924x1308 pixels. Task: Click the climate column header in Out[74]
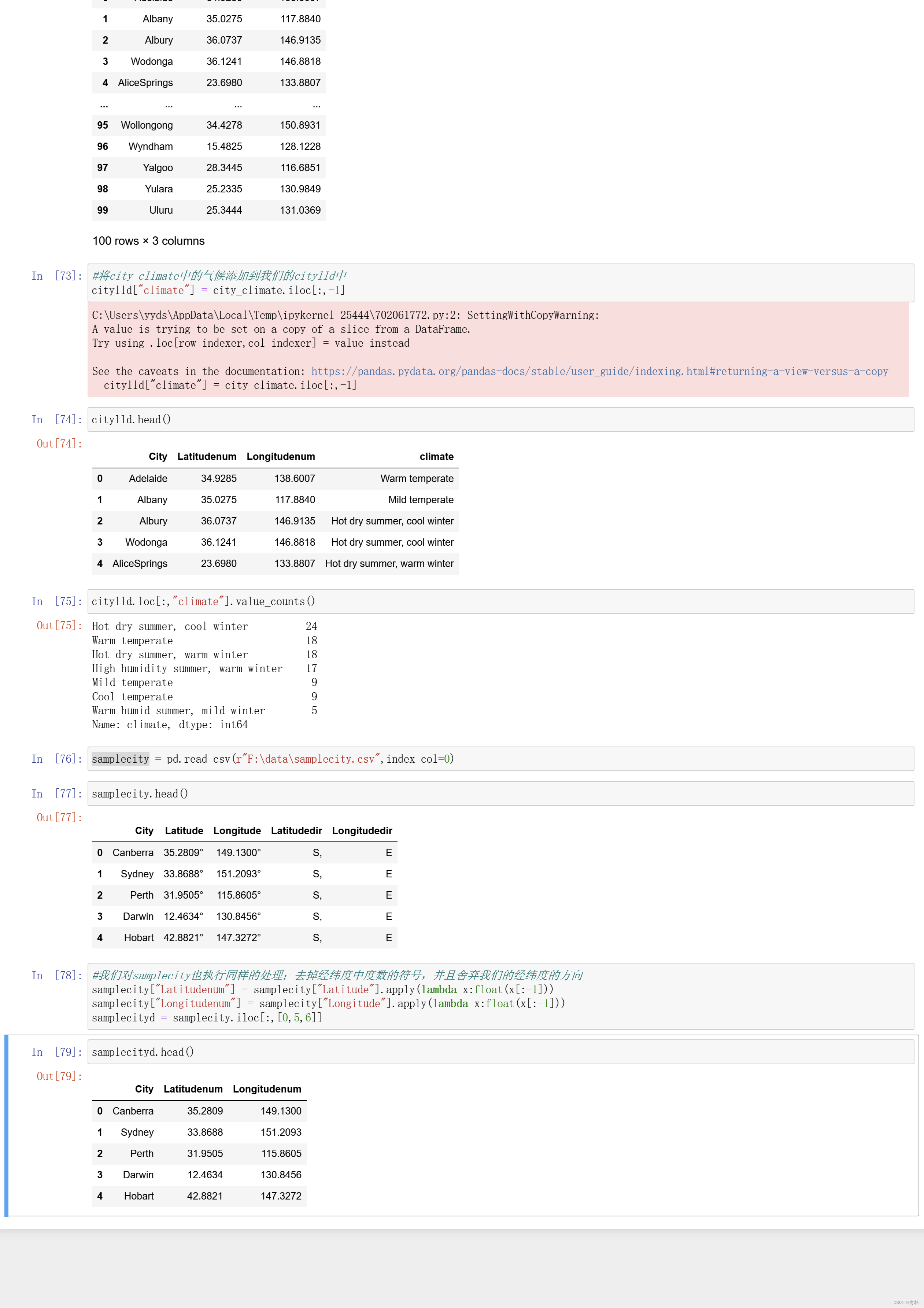coord(436,457)
